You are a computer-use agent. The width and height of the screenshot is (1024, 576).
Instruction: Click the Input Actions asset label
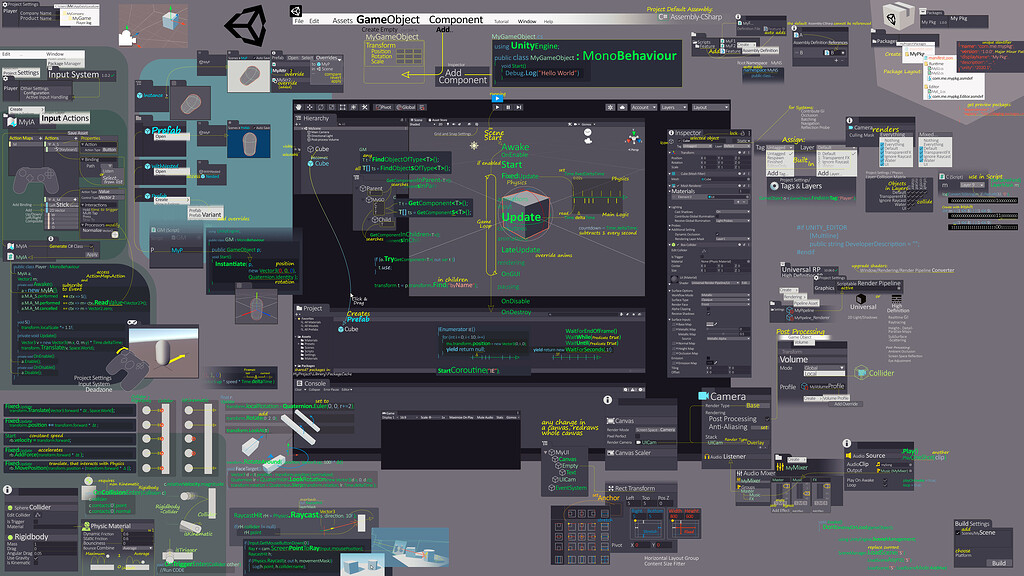point(65,118)
